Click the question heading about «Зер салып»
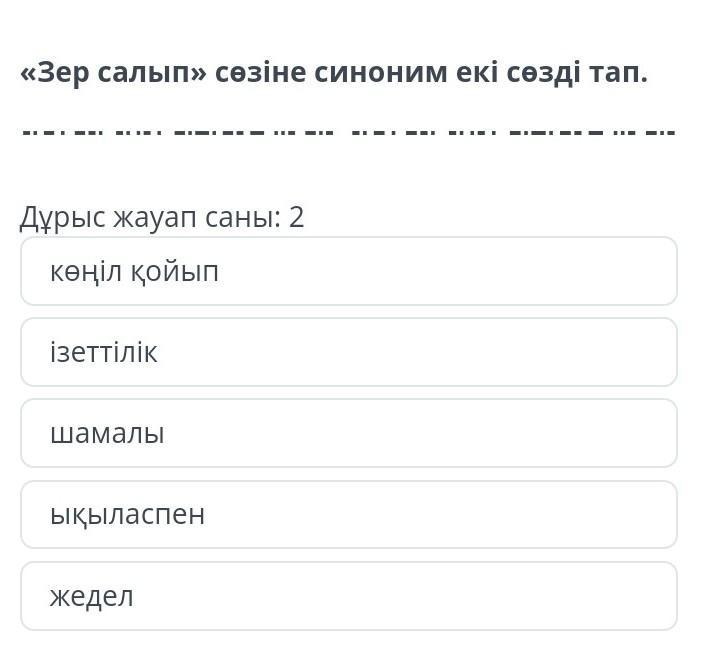Image resolution: width=708 pixels, height=654 pixels. [334, 73]
